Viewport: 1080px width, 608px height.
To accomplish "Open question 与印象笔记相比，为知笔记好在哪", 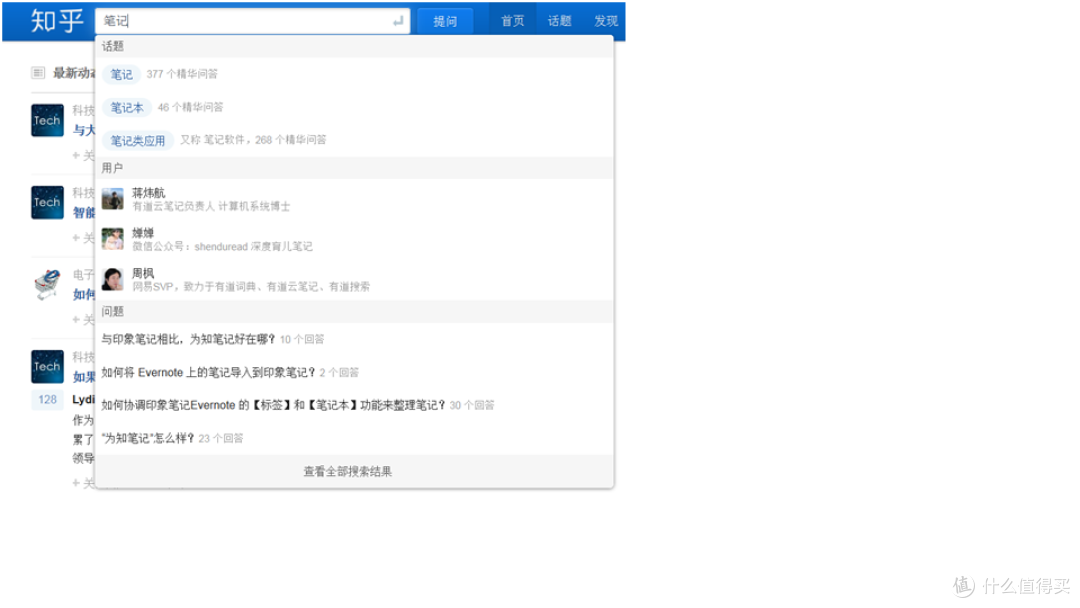I will 354,339.
